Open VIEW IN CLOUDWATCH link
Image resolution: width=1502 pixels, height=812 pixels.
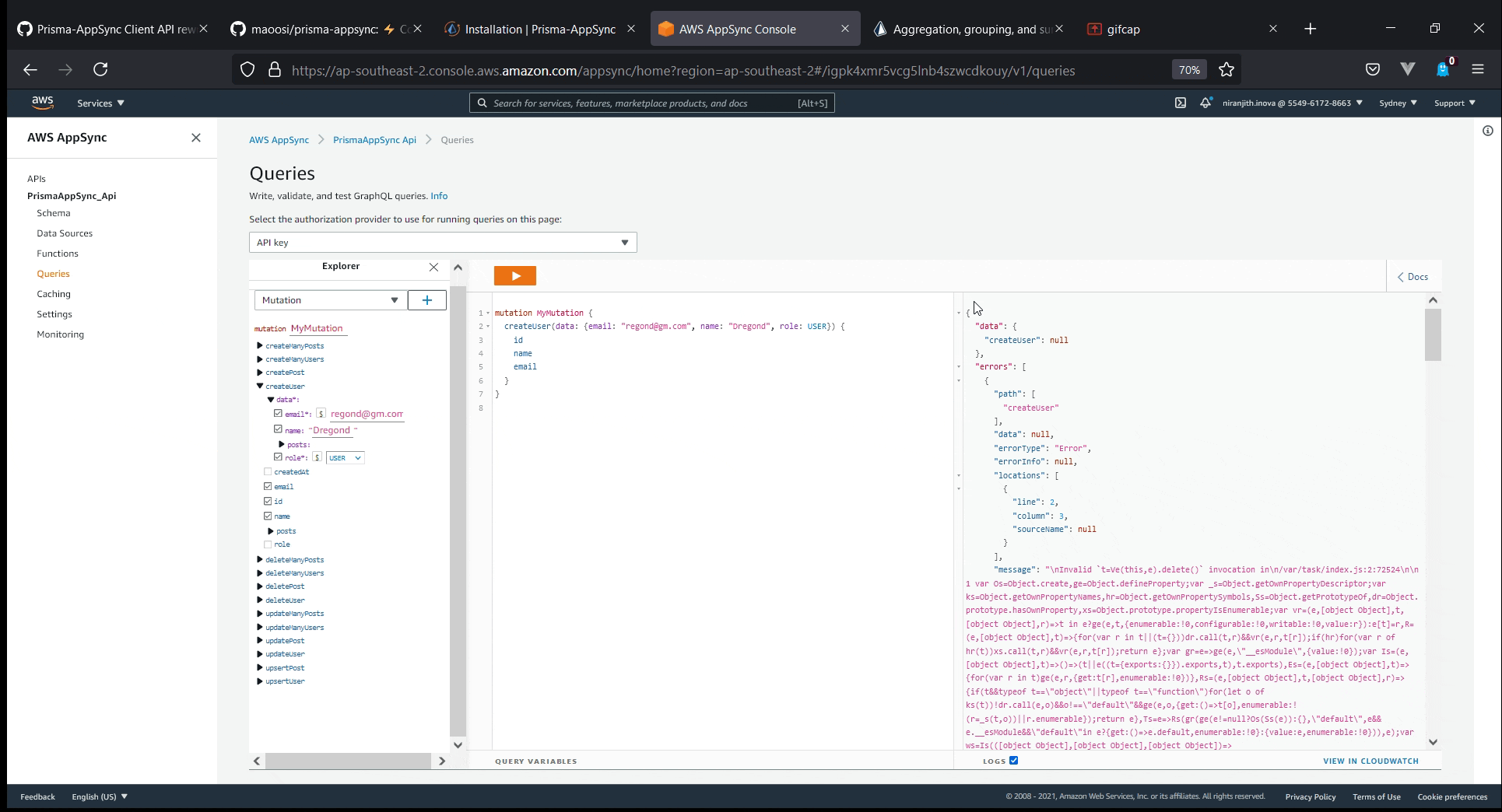tap(1370, 761)
